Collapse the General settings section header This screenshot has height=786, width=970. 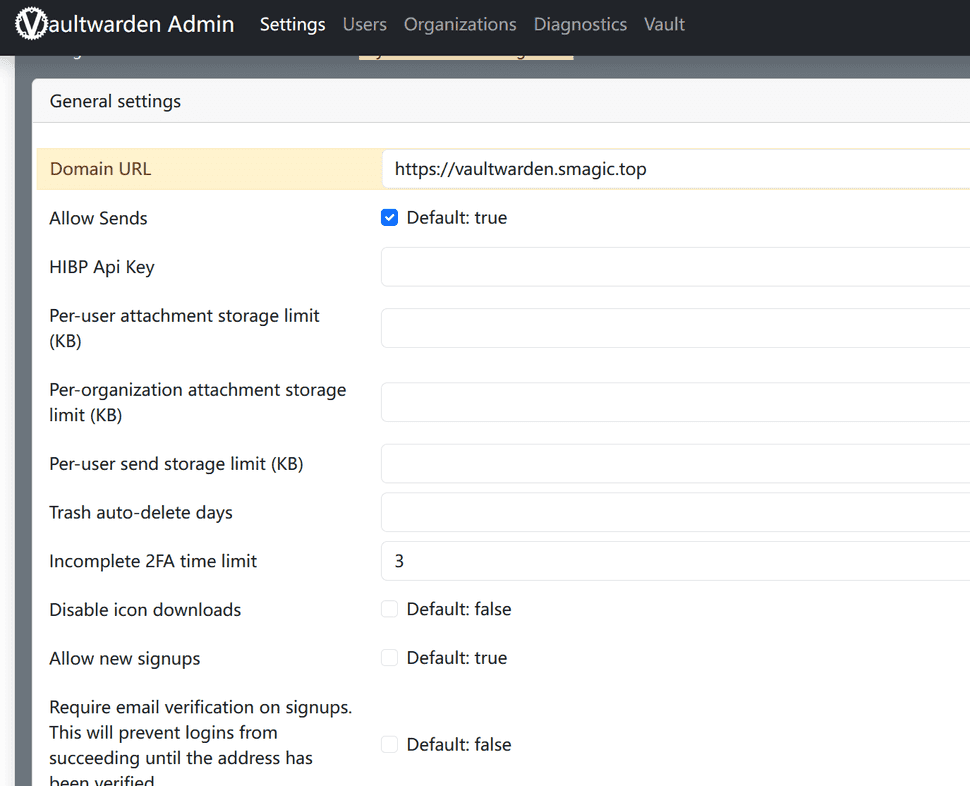tap(501, 101)
